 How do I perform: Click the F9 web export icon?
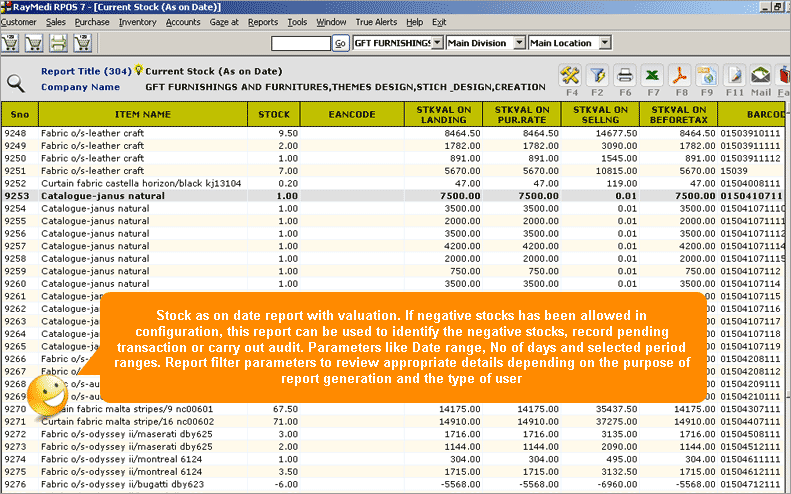point(707,76)
